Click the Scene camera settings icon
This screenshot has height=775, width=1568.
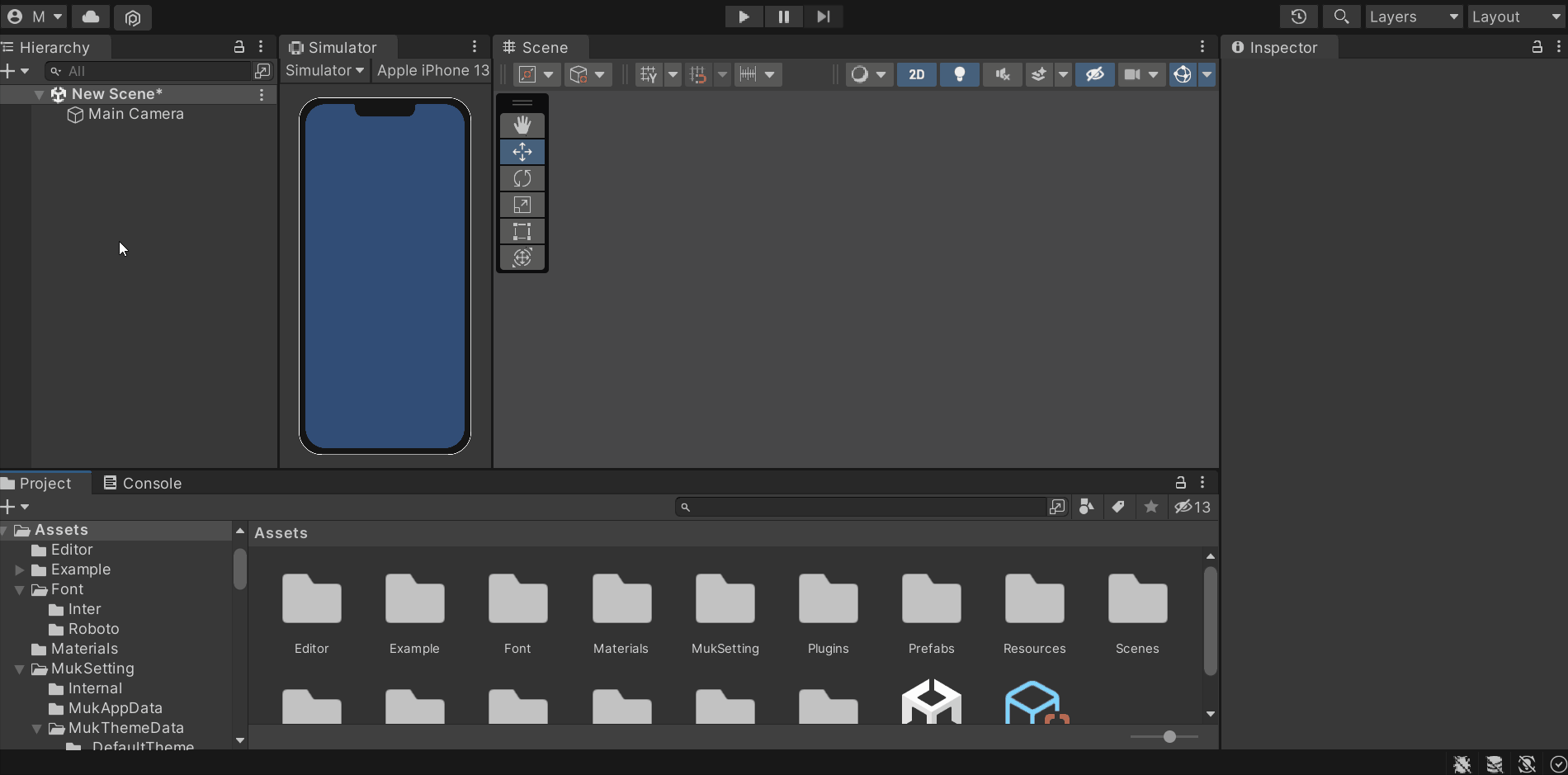tap(1132, 74)
